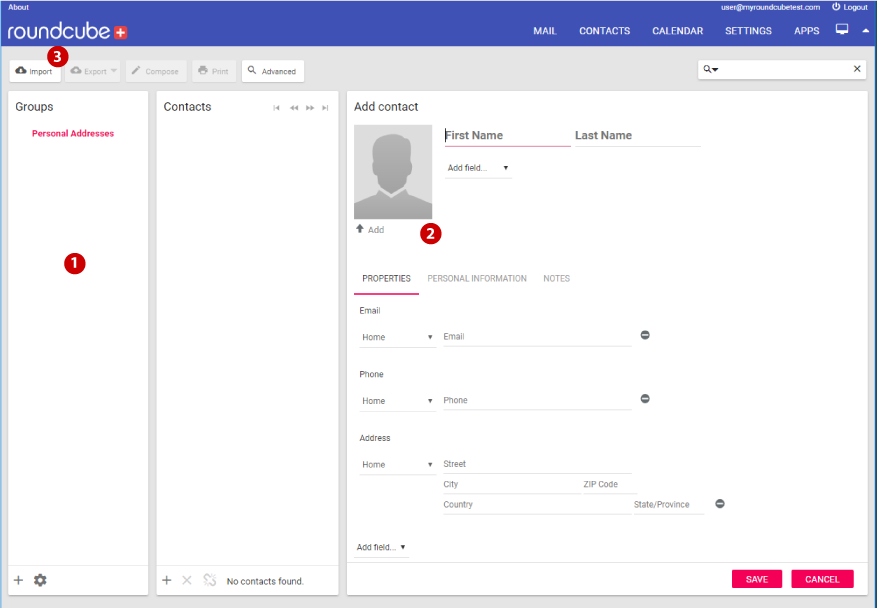The image size is (877, 608).
Task: Click the SAVE button
Action: click(x=757, y=579)
